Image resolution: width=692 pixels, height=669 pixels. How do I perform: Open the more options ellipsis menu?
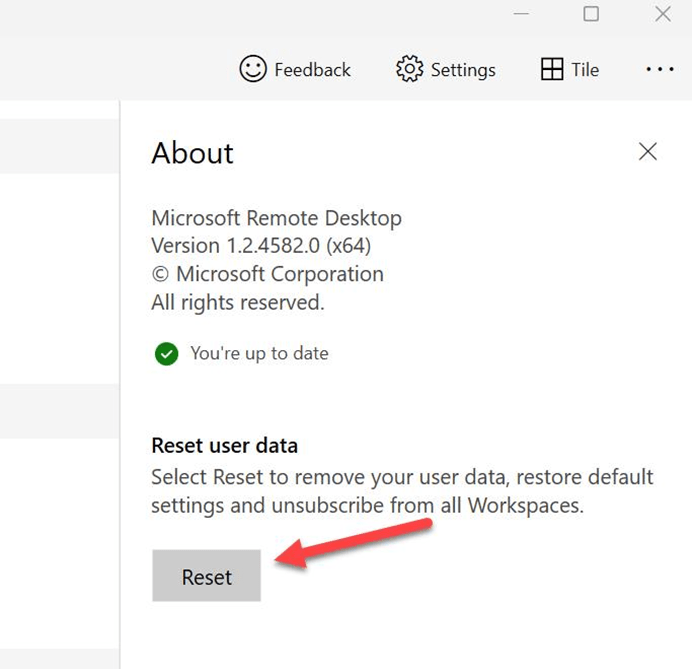coord(660,69)
